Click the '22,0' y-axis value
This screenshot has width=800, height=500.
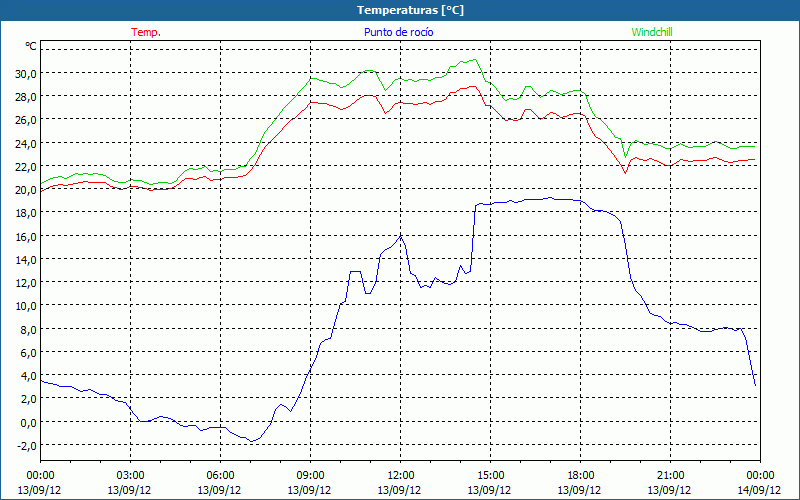(x=26, y=167)
